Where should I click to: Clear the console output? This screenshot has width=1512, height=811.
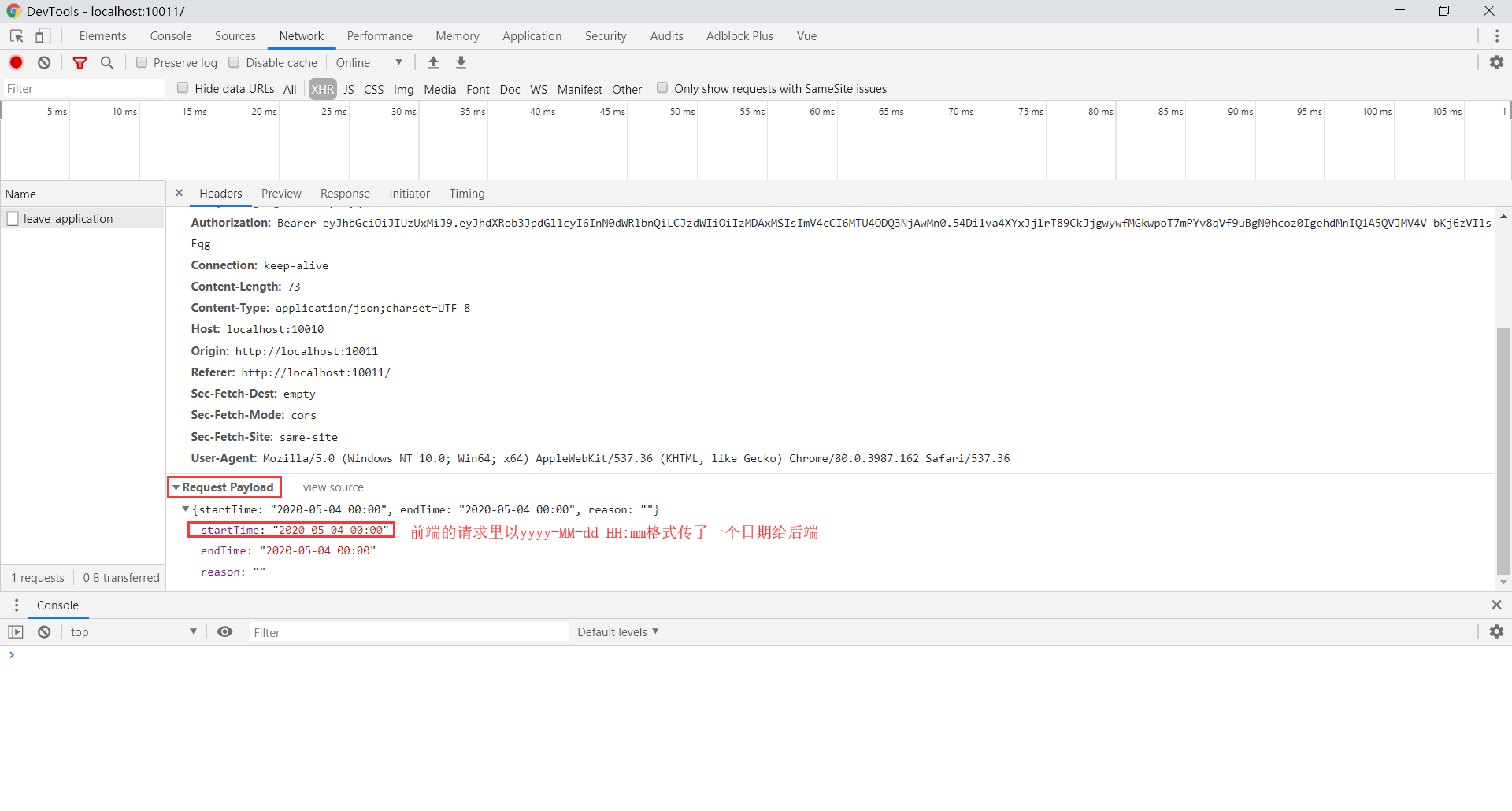(44, 631)
